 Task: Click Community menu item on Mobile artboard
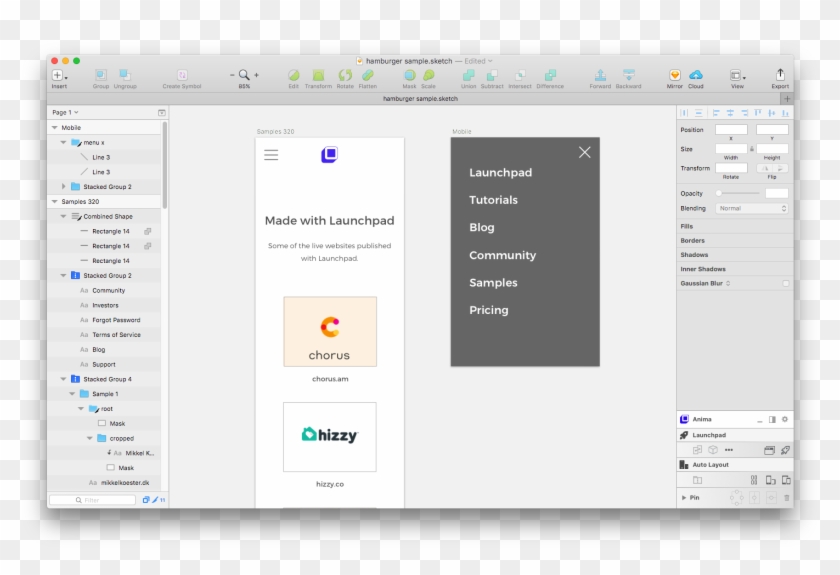(x=502, y=256)
